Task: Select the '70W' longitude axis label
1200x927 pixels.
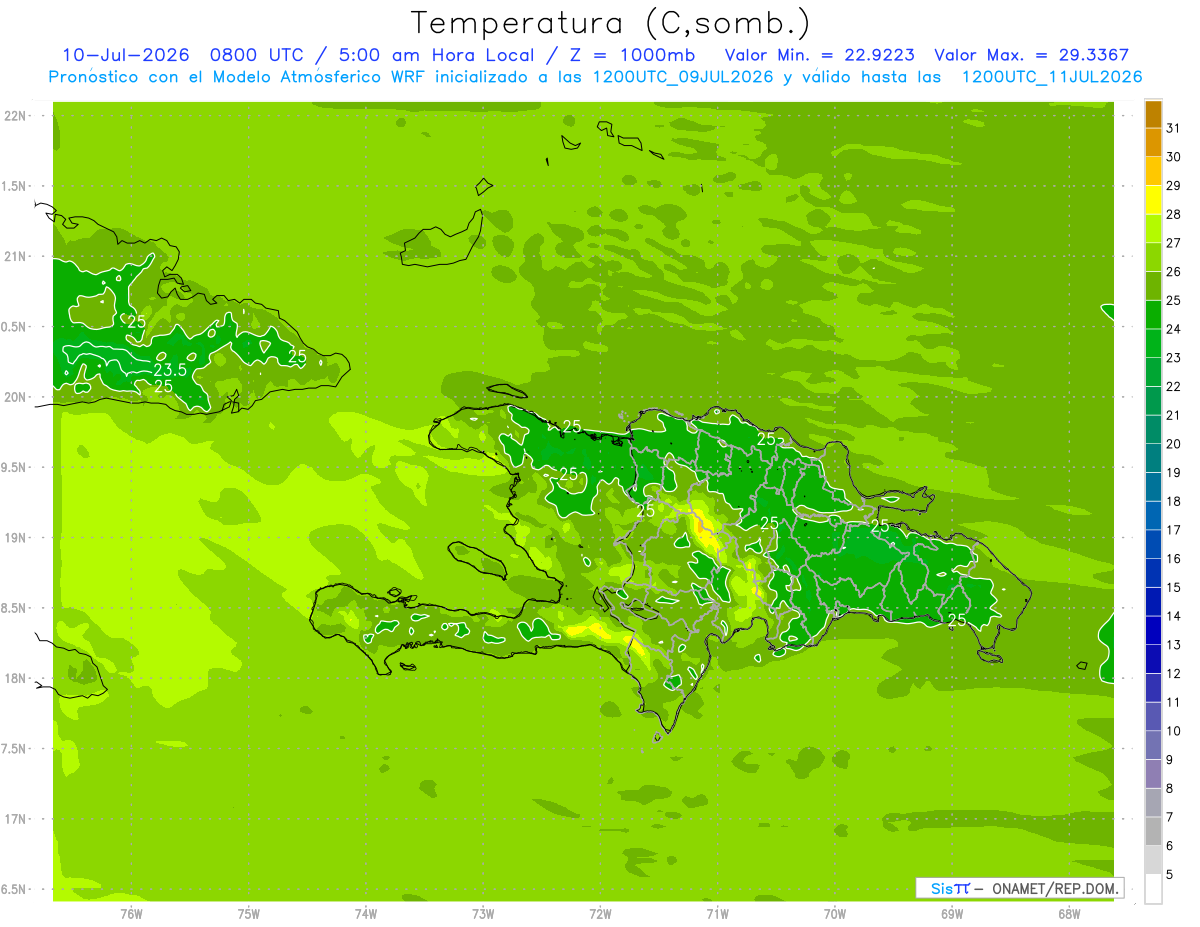Action: coord(835,913)
